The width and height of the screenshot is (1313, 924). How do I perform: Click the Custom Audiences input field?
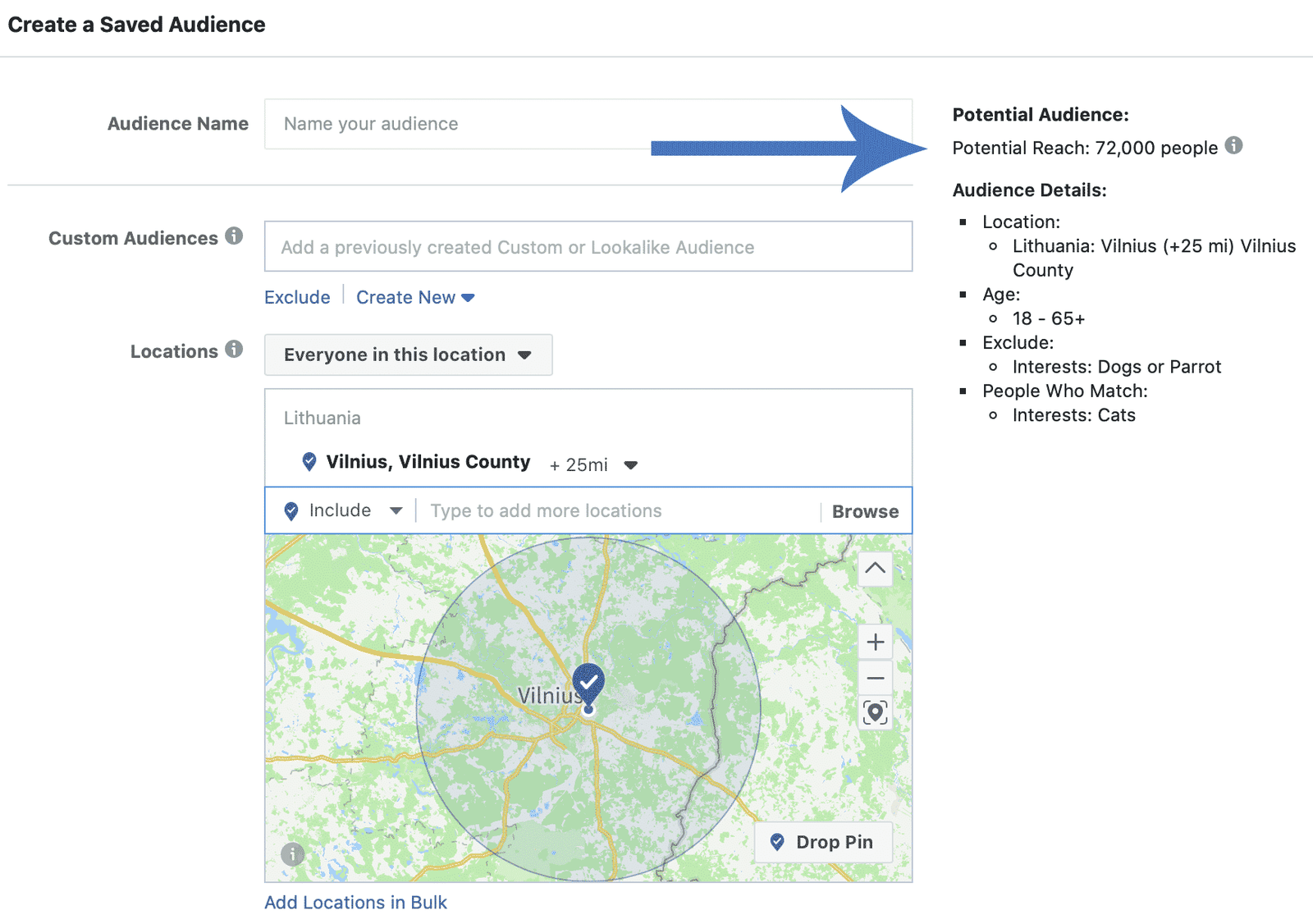point(588,247)
